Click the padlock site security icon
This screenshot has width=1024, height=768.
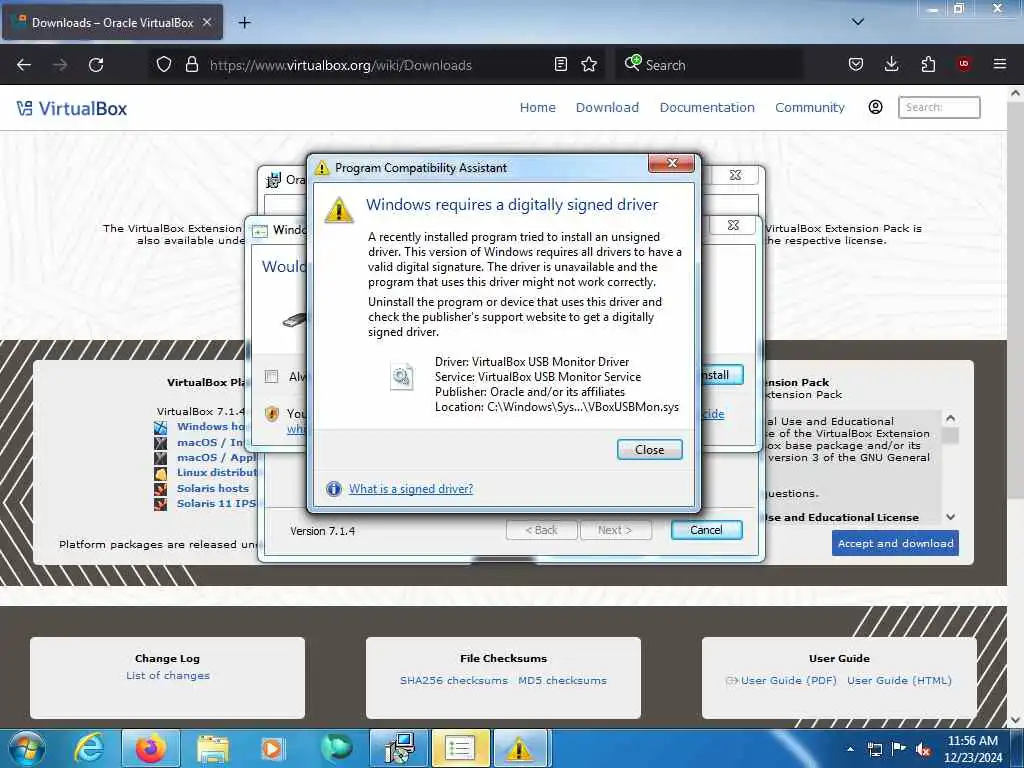(191, 65)
